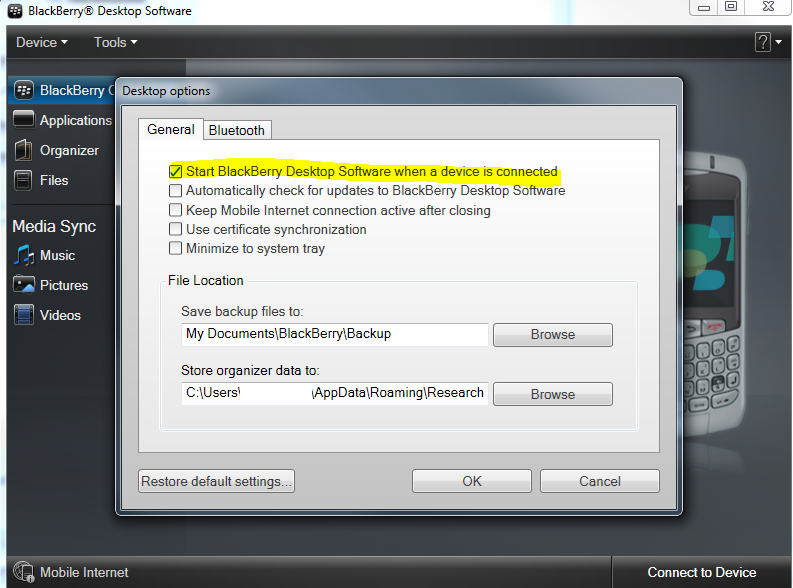Select the Applications icon
This screenshot has width=793, height=588.
coord(23,120)
